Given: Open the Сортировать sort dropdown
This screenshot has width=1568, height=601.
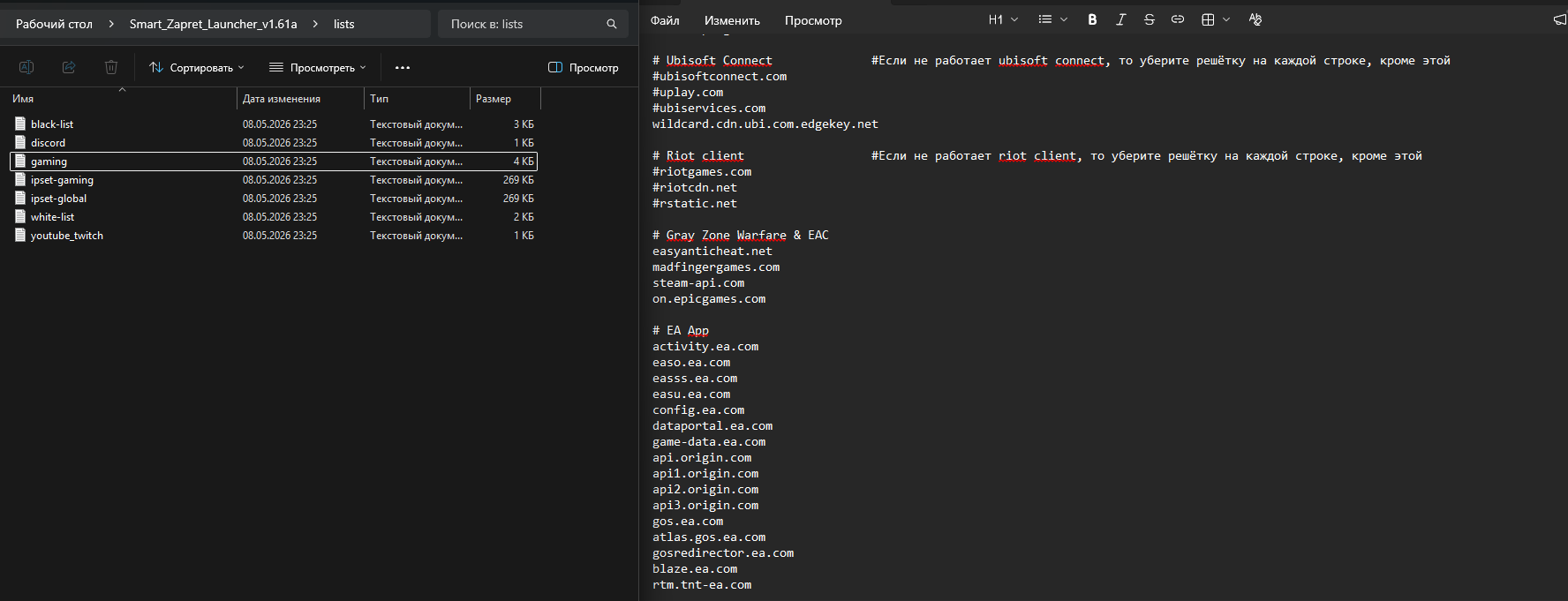Looking at the screenshot, I should 197,67.
